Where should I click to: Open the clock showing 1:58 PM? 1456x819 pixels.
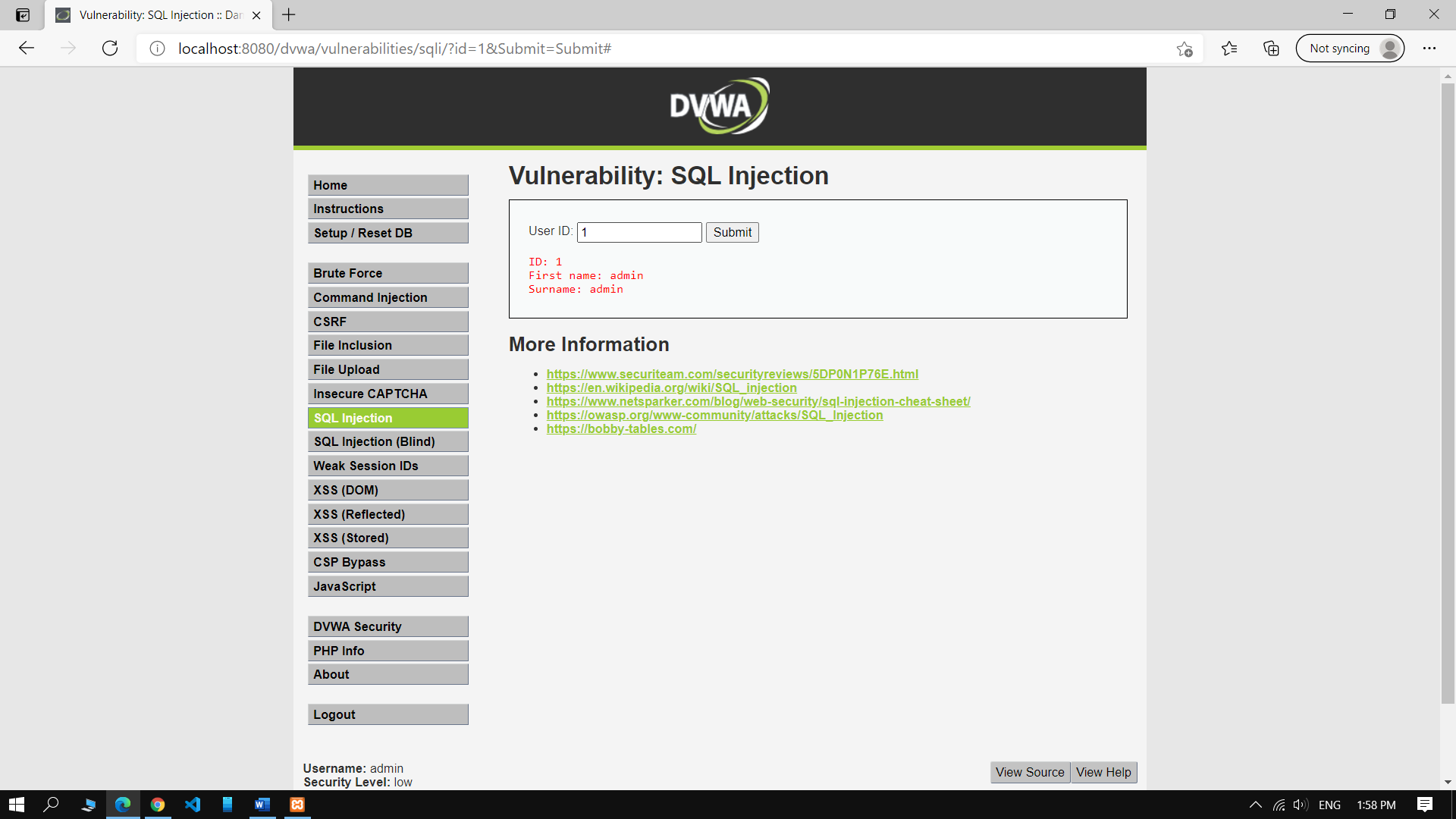tap(1376, 805)
